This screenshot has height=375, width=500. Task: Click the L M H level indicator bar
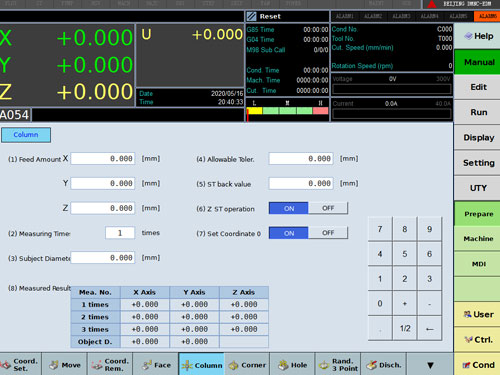click(x=287, y=110)
